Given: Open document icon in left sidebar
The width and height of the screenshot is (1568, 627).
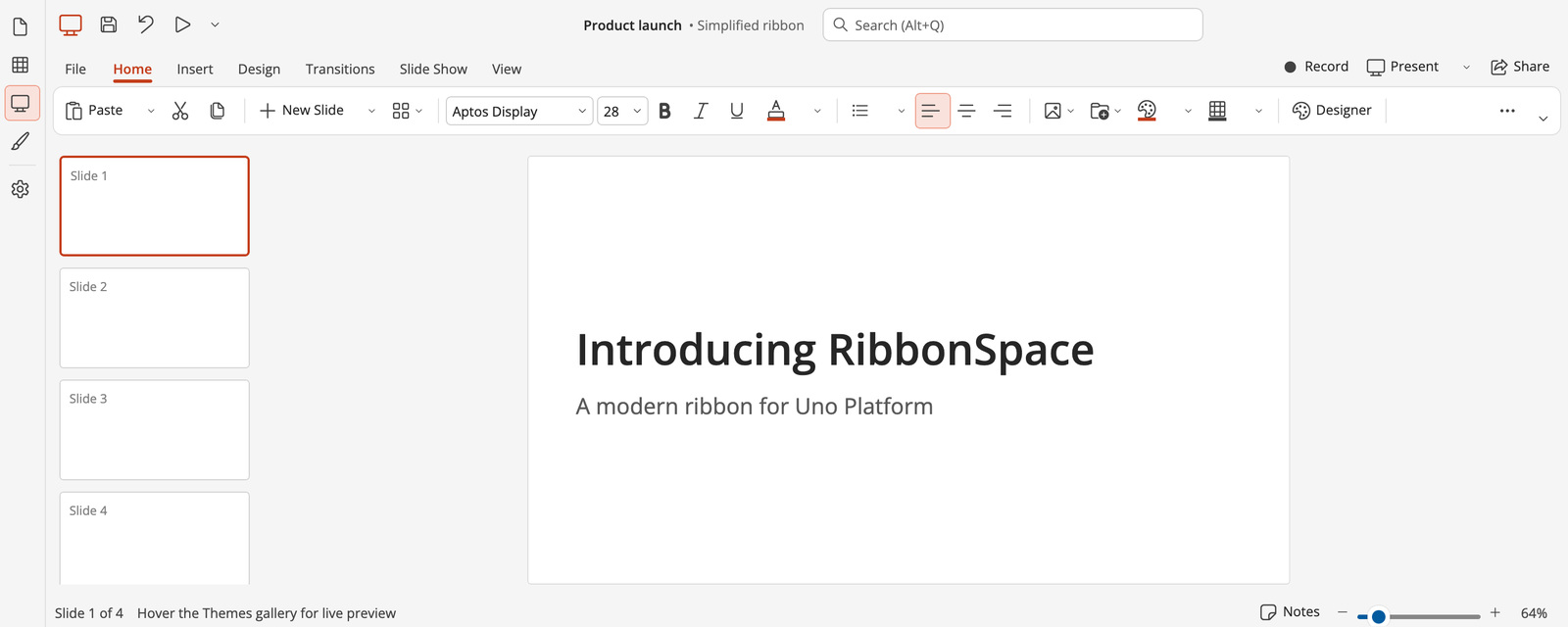Looking at the screenshot, I should coord(20,26).
